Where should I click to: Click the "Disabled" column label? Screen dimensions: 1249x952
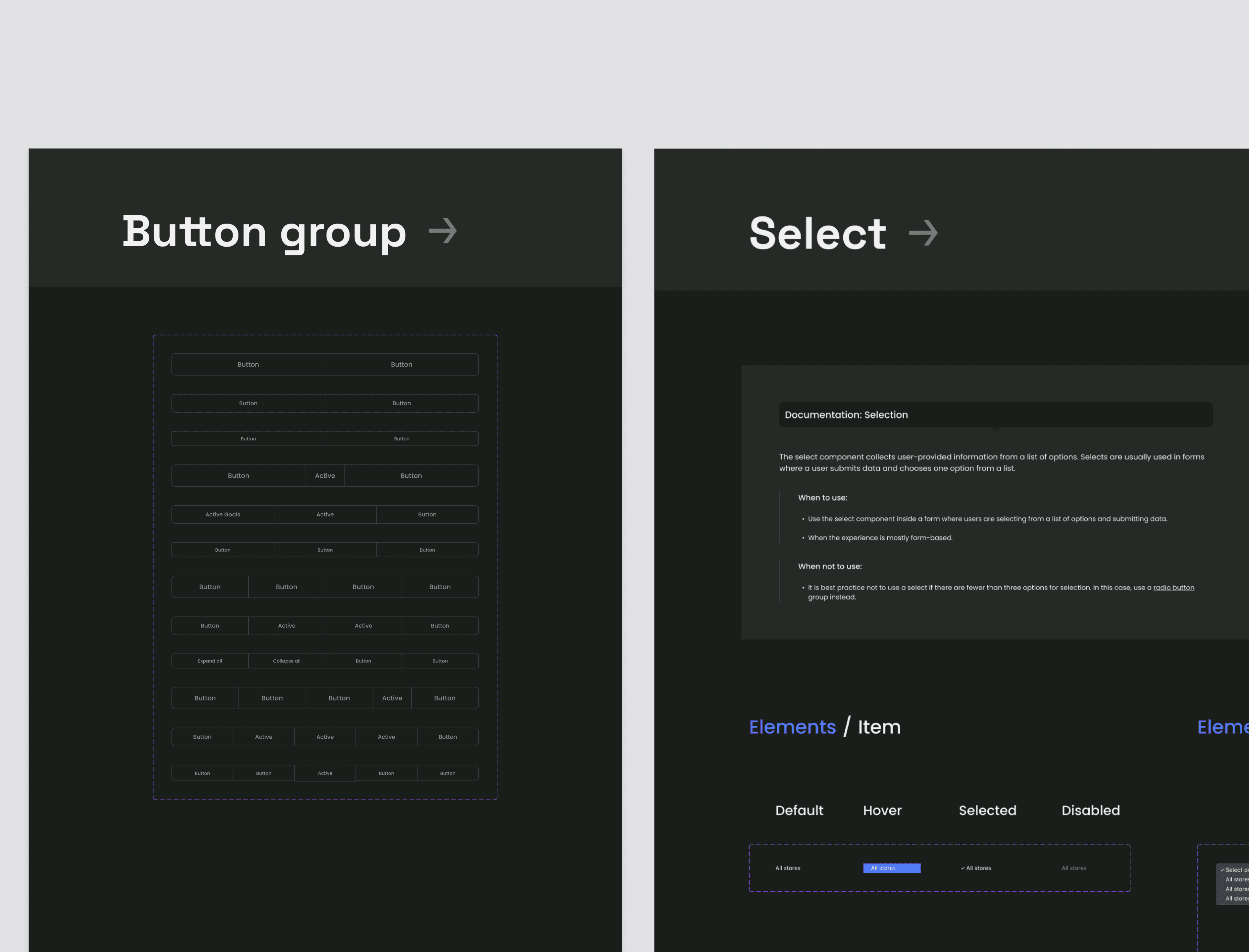point(1090,810)
